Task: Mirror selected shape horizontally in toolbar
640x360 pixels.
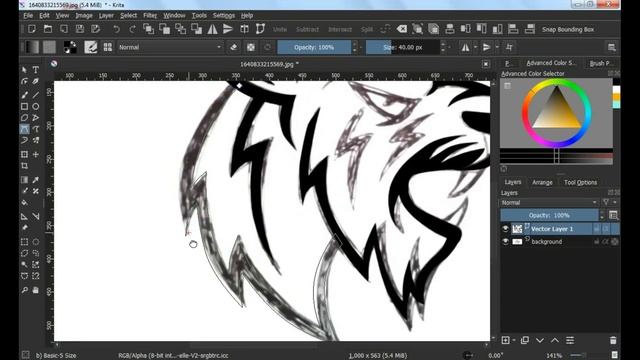Action: pos(213,29)
